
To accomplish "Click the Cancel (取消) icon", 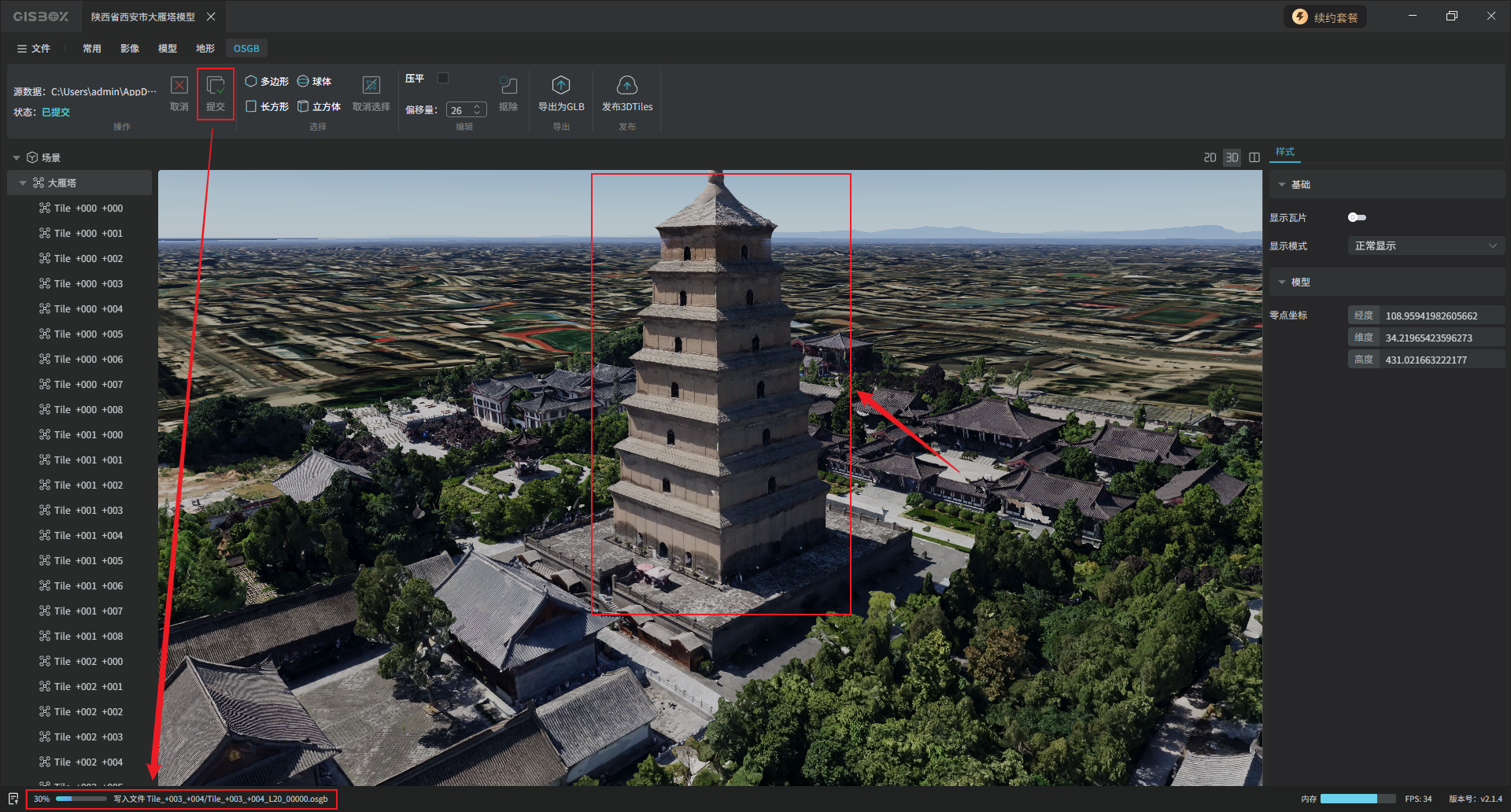I will pos(179,87).
